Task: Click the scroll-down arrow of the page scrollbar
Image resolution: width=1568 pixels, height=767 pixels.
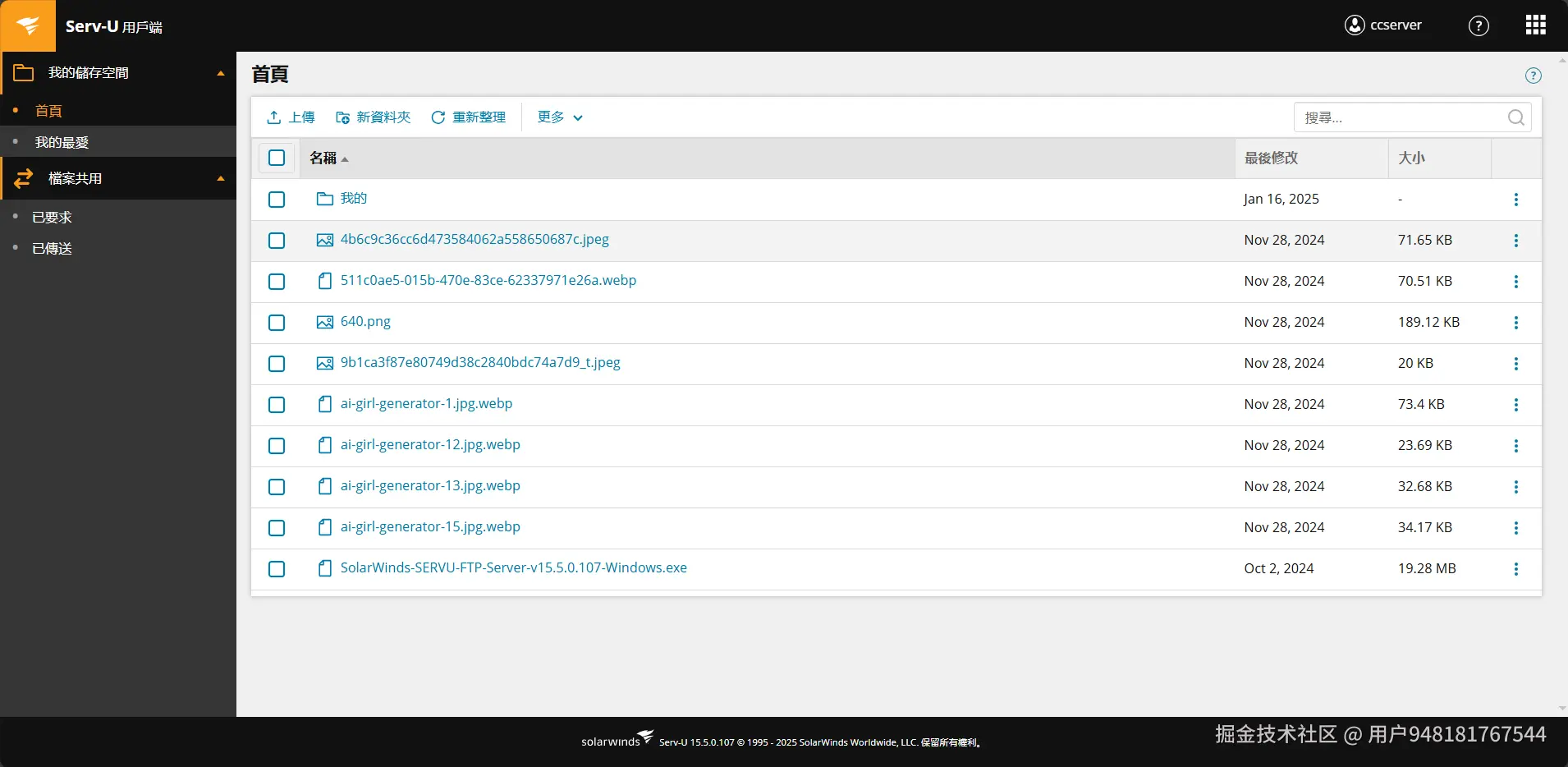Action: pos(1562,709)
